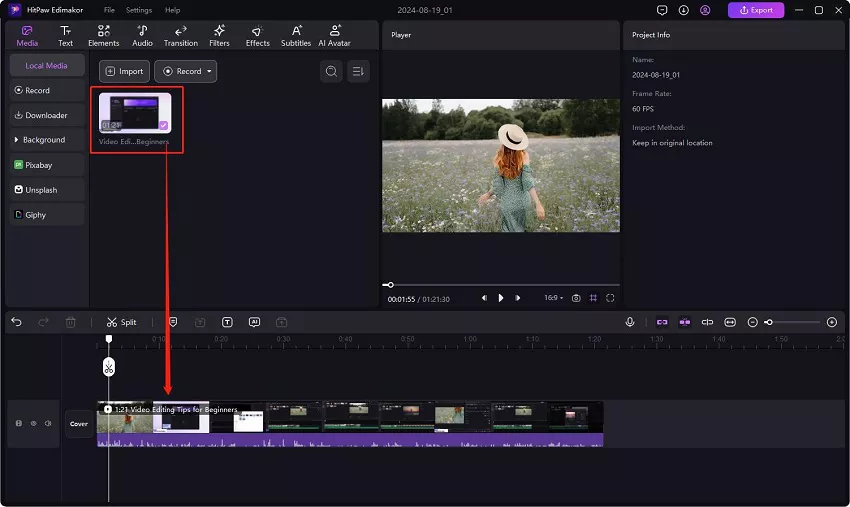Fit the timeline to window width
850x507 pixels.
pos(730,322)
